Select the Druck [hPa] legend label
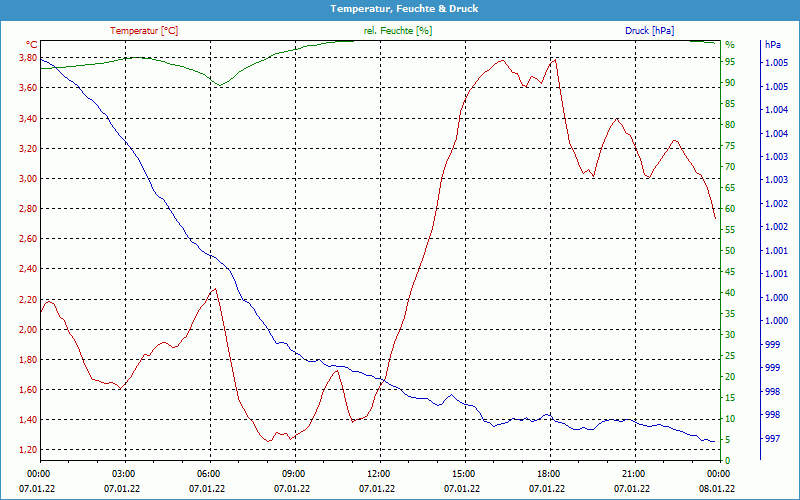 649,31
